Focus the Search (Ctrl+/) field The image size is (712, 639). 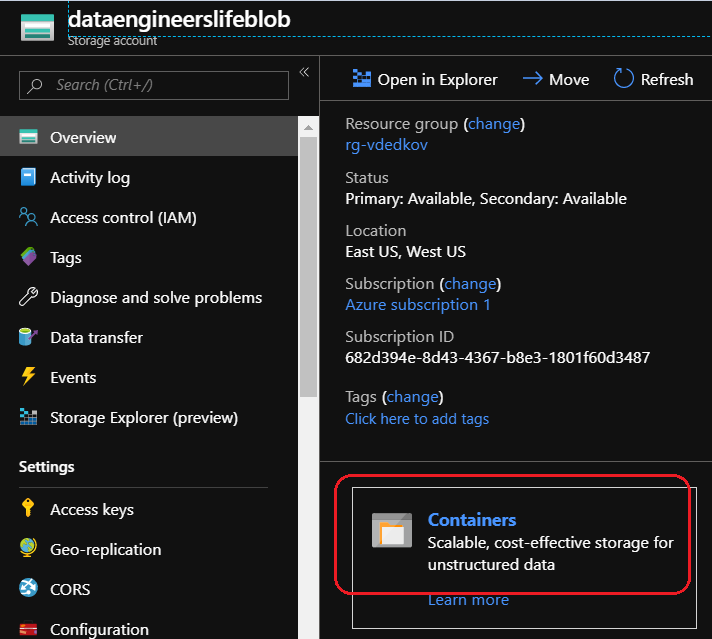click(x=154, y=85)
